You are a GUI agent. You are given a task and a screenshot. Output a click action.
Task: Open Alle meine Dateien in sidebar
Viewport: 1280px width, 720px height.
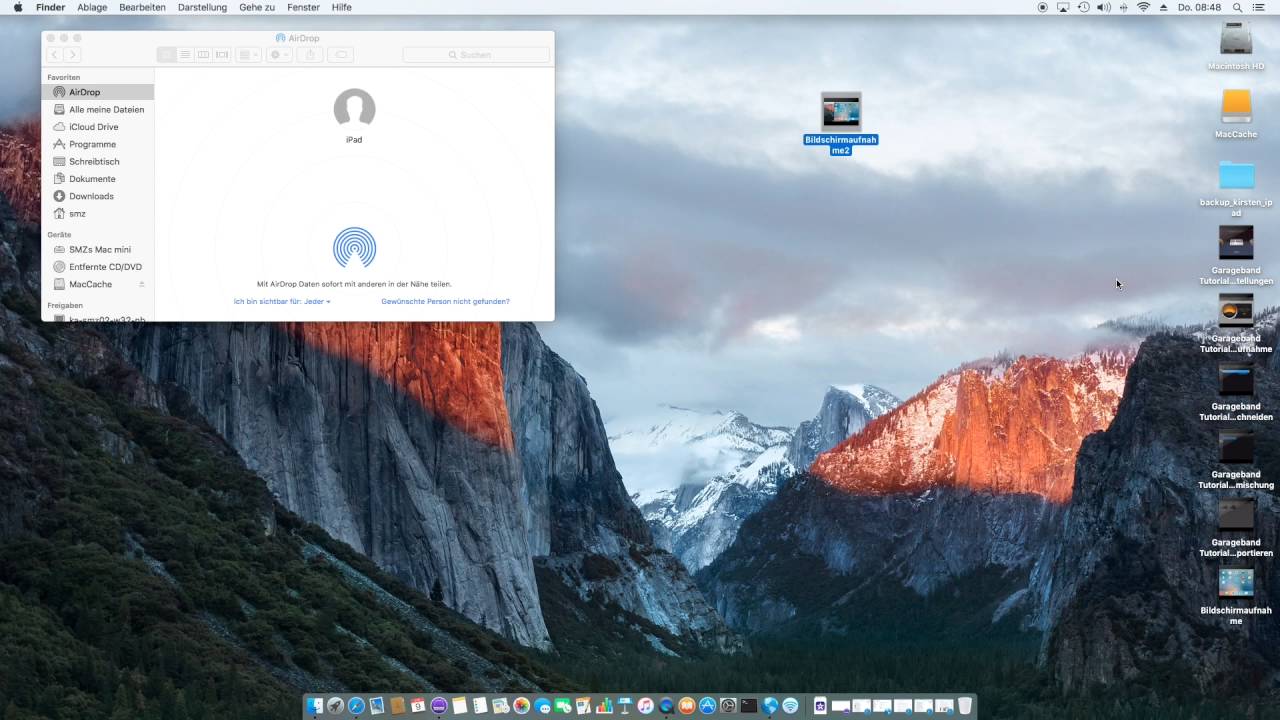tap(98, 109)
